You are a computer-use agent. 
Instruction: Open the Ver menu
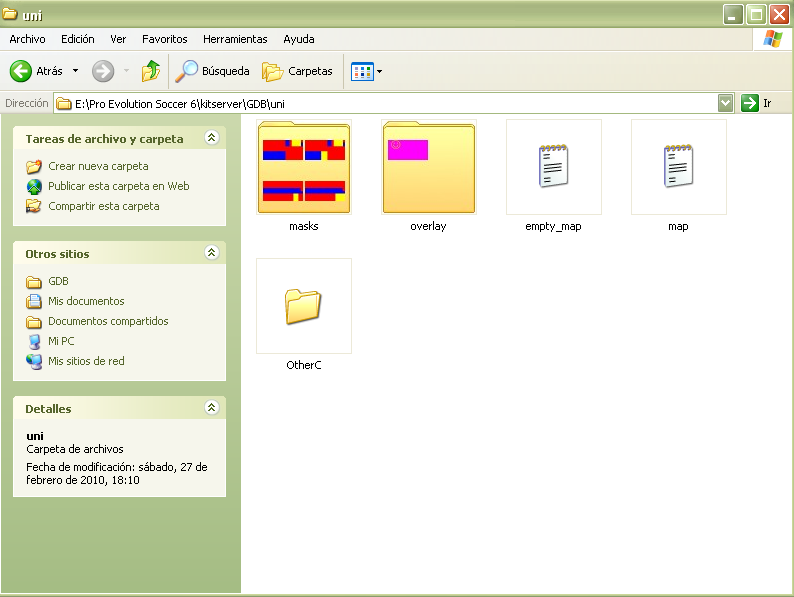[118, 39]
